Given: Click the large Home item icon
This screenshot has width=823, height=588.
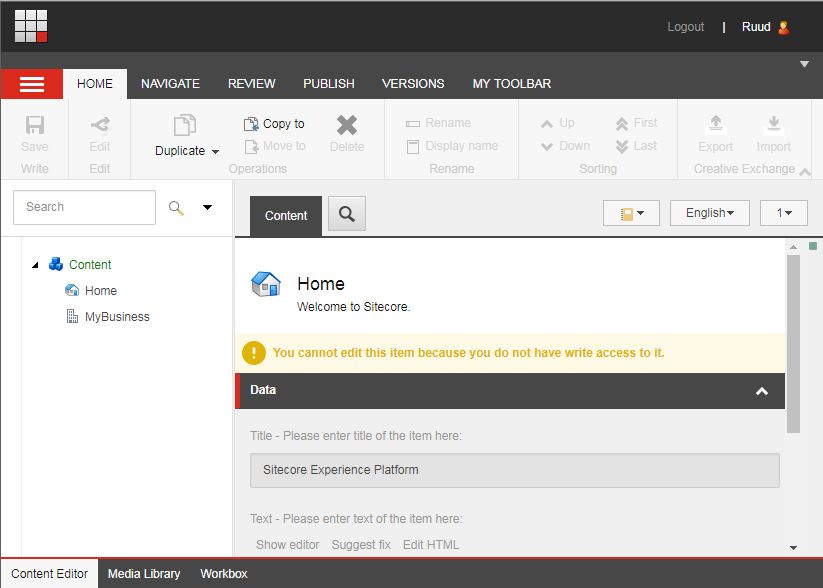Looking at the screenshot, I should 266,284.
